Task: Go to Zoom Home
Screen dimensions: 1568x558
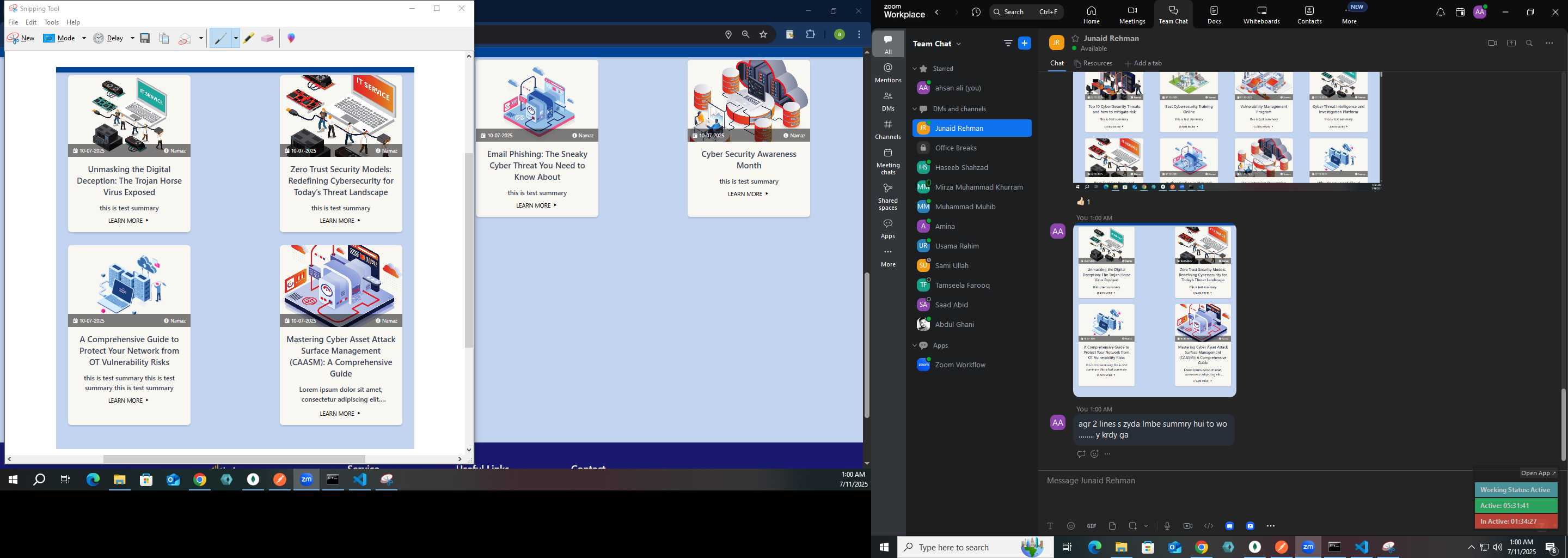Action: coord(1092,15)
